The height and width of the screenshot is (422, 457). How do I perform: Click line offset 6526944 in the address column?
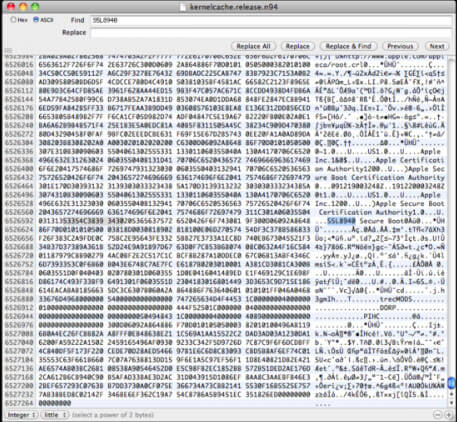[x=19, y=316]
